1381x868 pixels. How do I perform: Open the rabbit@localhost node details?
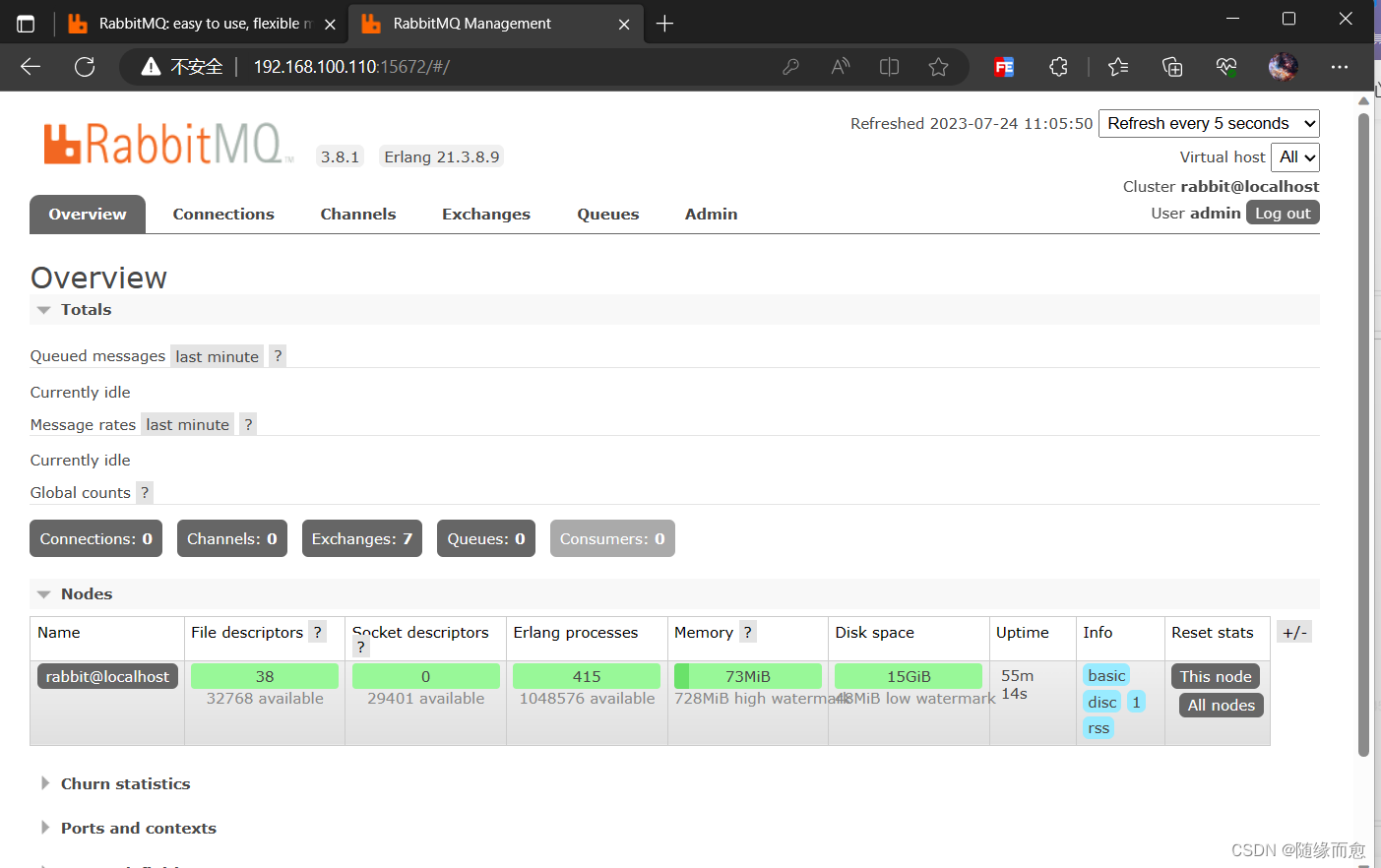[107, 676]
